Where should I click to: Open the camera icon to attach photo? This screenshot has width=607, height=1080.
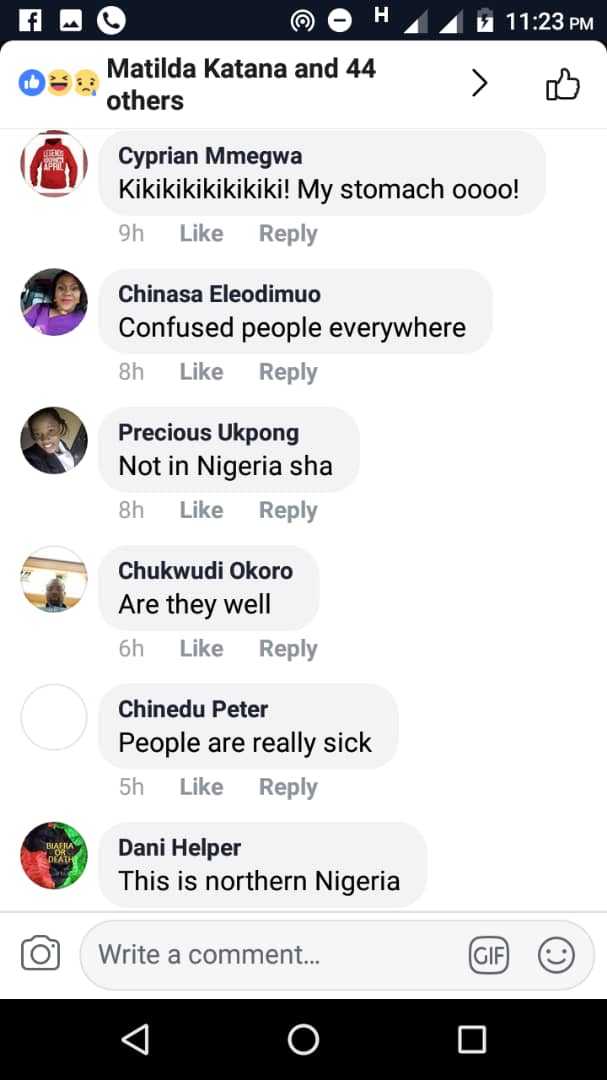(x=41, y=954)
